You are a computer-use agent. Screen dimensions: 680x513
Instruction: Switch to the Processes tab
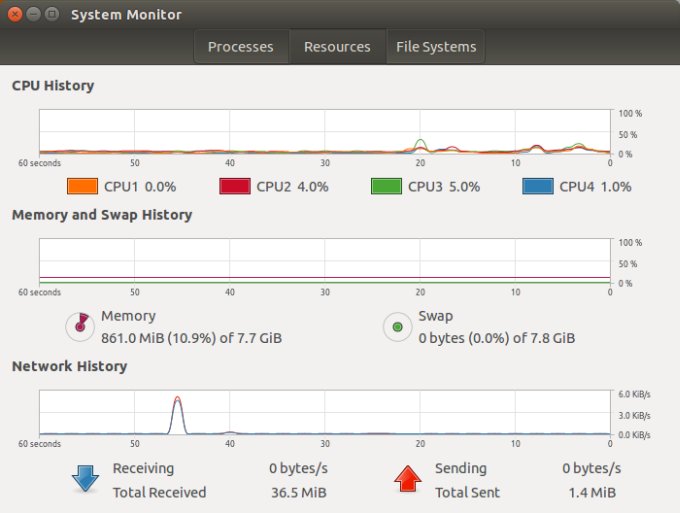240,47
